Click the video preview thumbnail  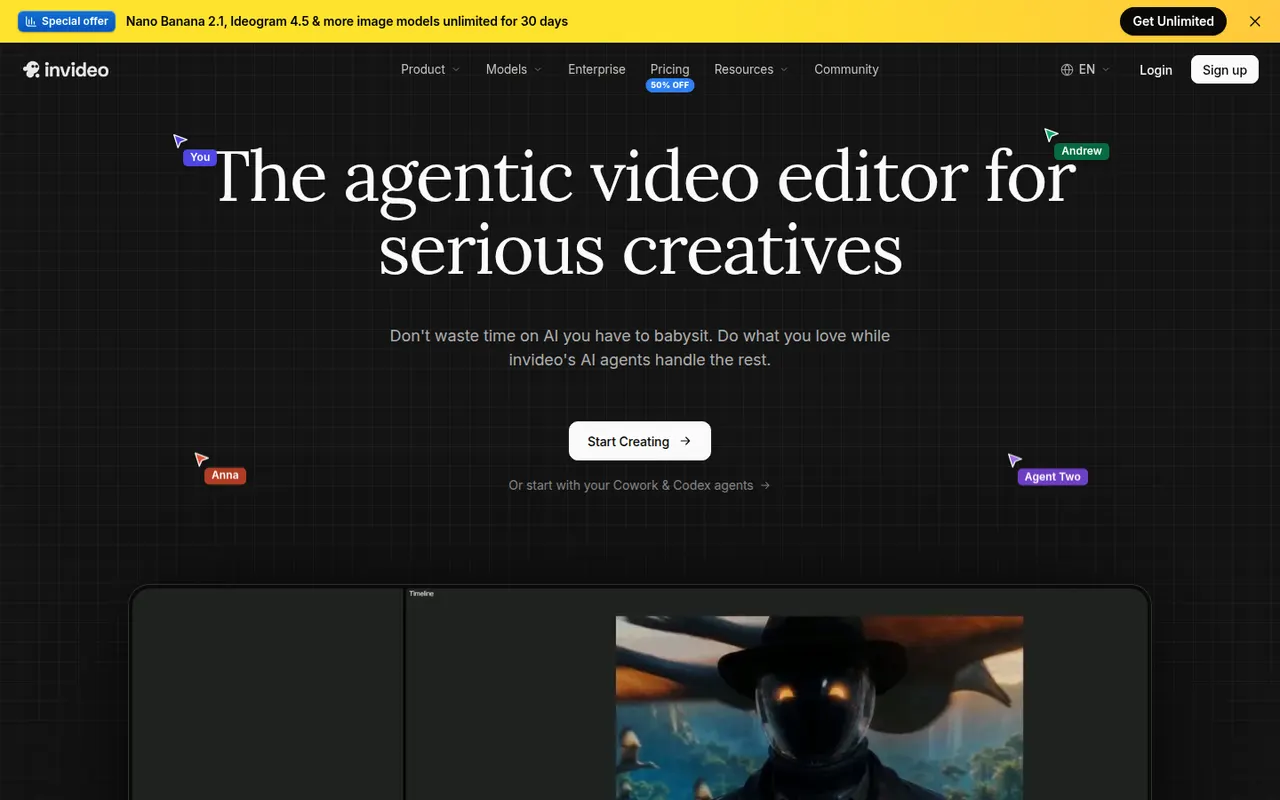pos(819,708)
